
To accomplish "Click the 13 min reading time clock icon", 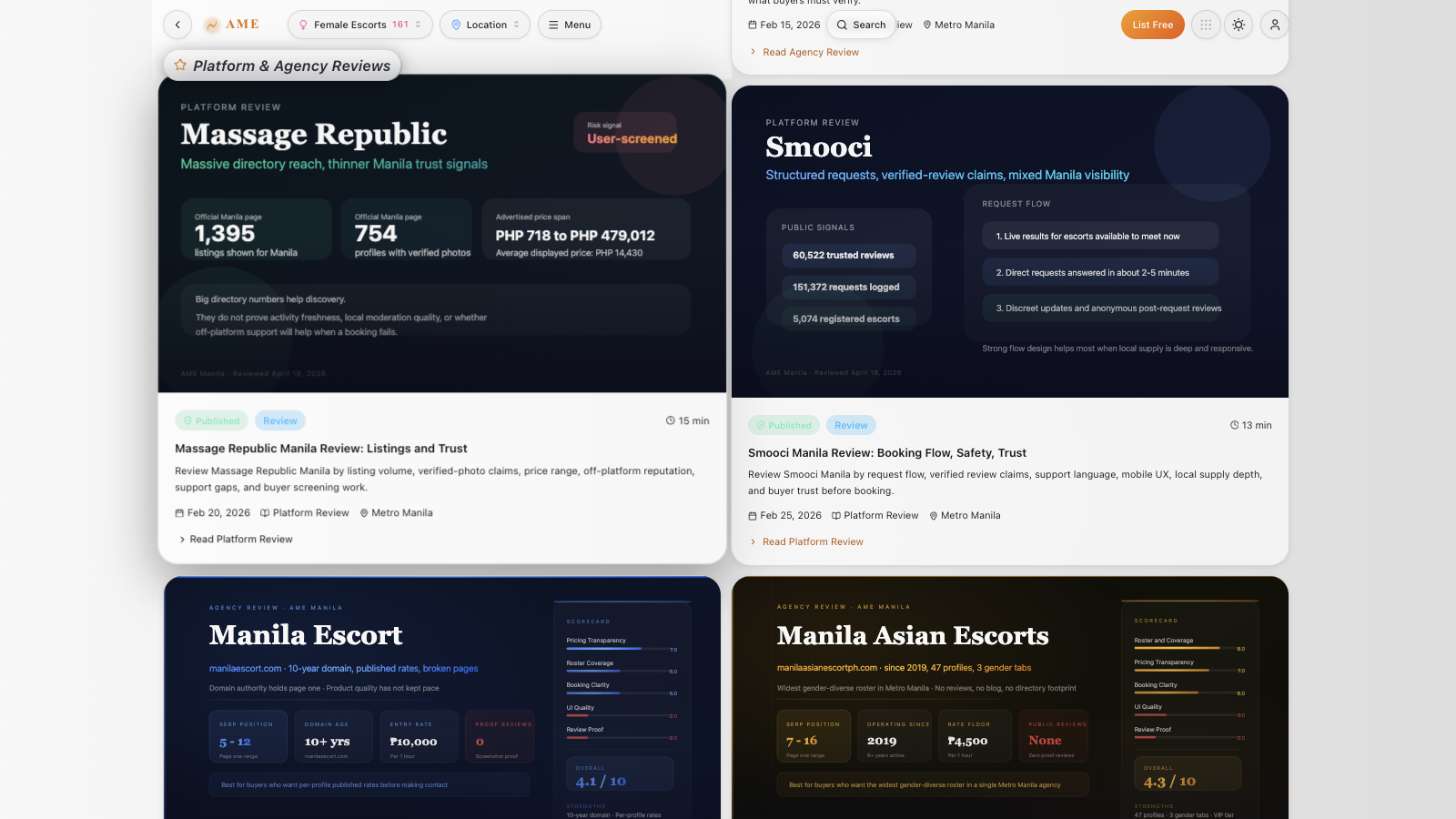I will [x=1235, y=425].
